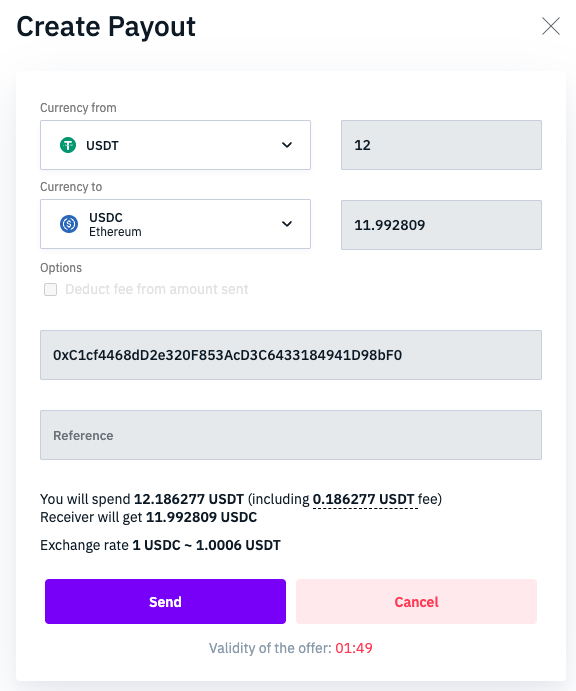The height and width of the screenshot is (691, 576).
Task: Click the blue USDC coin icon
Action: click(x=69, y=224)
